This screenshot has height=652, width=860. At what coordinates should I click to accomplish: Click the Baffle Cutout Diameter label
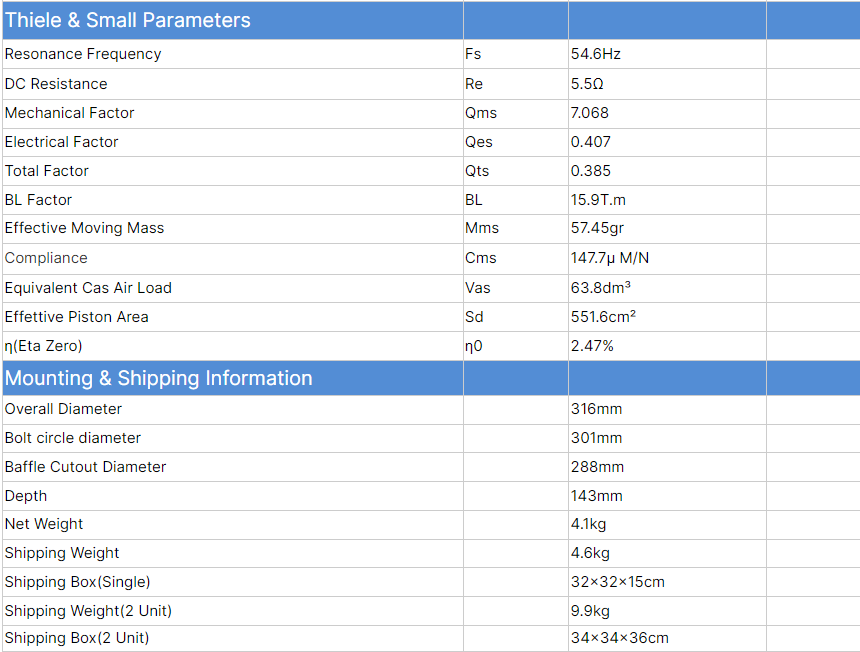[x=85, y=467]
